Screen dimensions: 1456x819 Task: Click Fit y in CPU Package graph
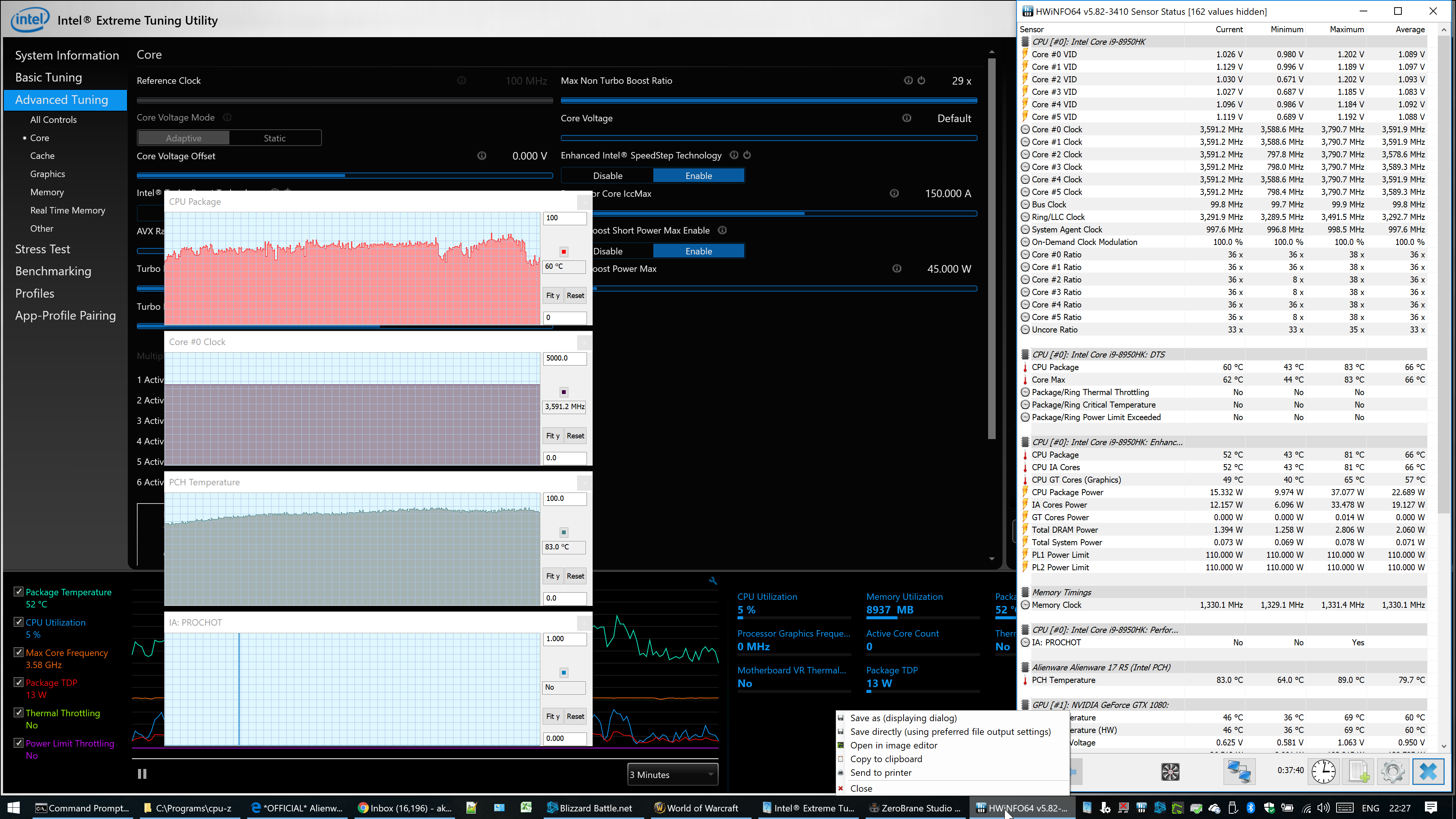(552, 295)
